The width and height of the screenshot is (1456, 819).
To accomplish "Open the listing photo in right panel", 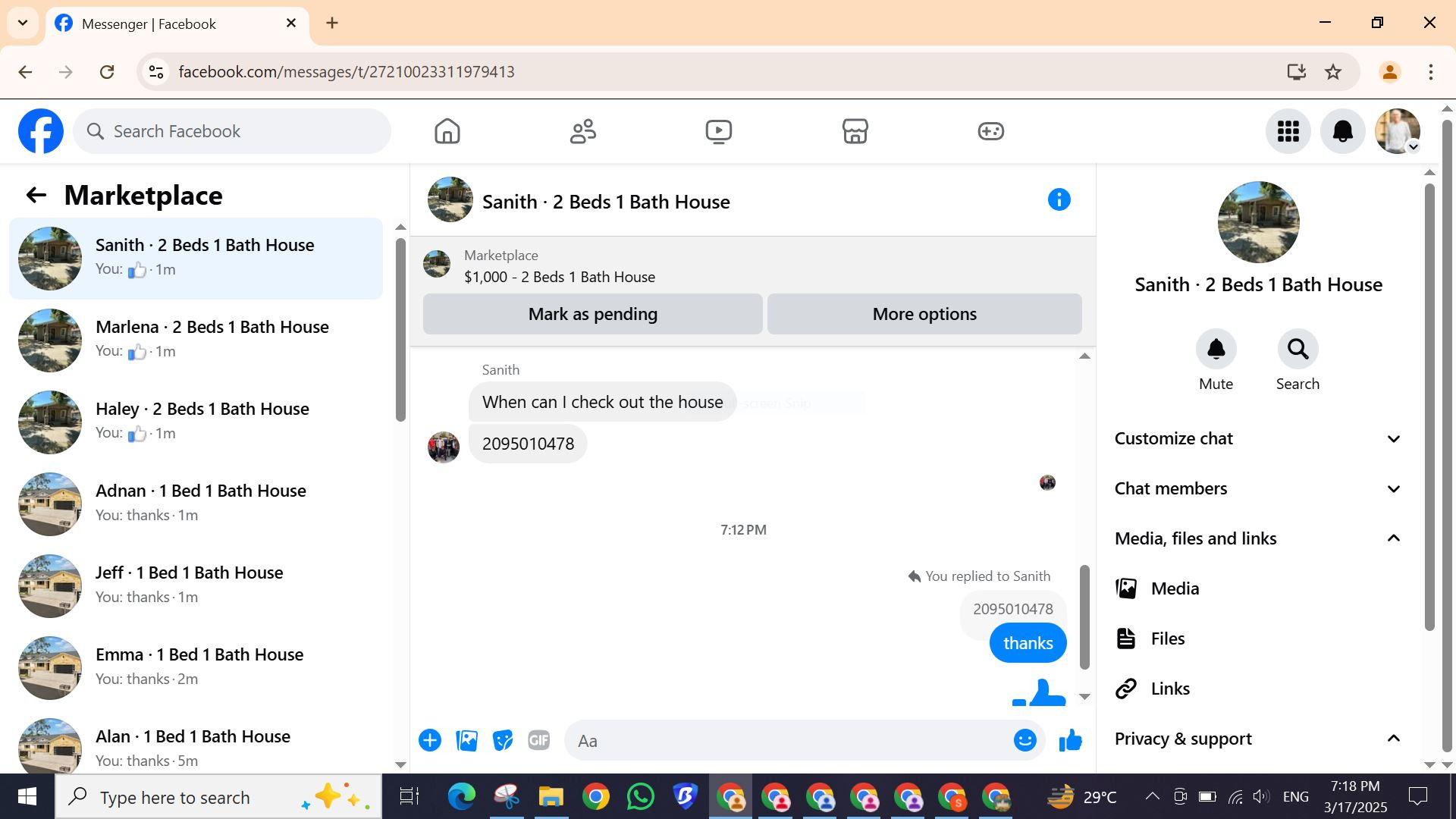I will pyautogui.click(x=1258, y=222).
